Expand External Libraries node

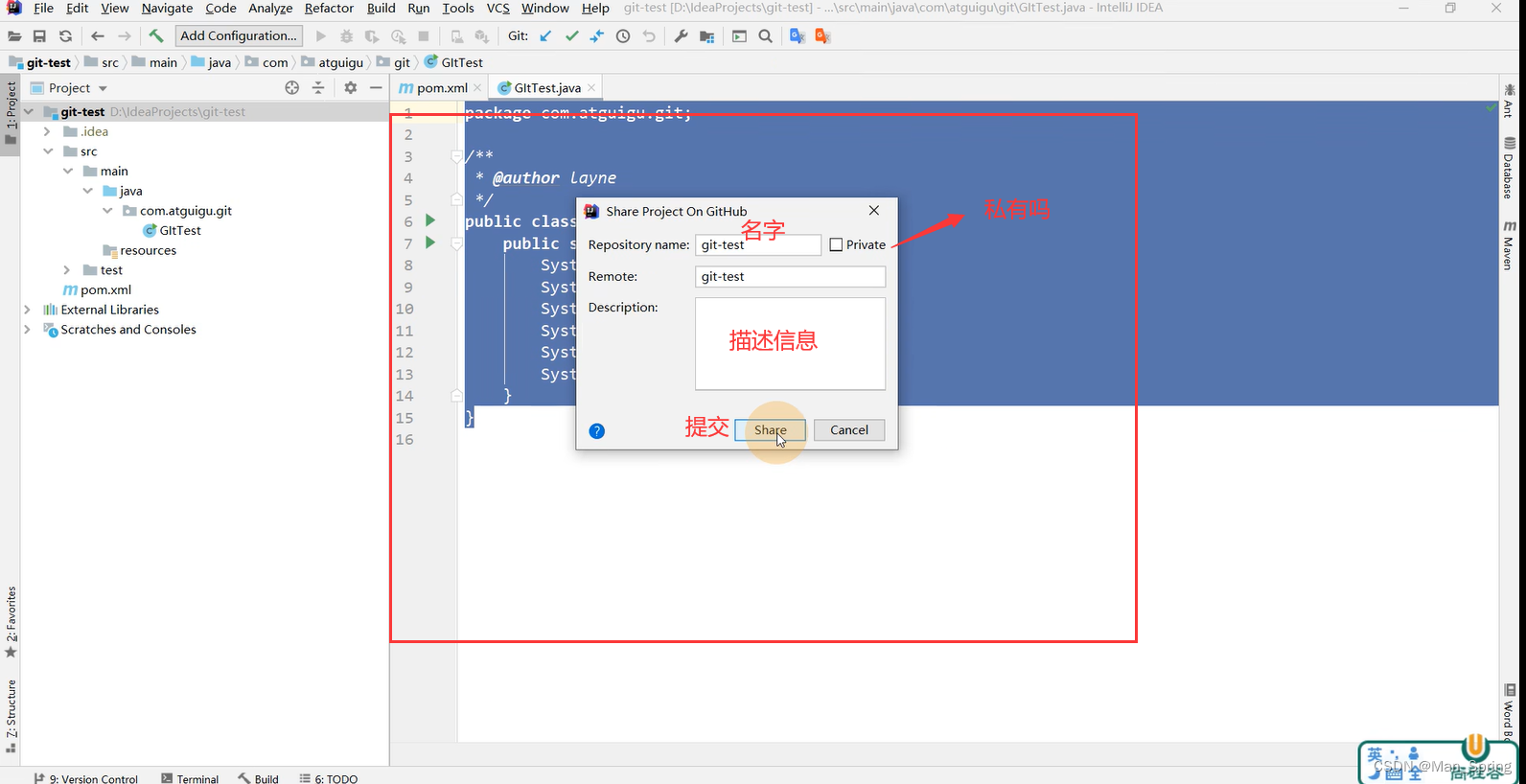27,310
